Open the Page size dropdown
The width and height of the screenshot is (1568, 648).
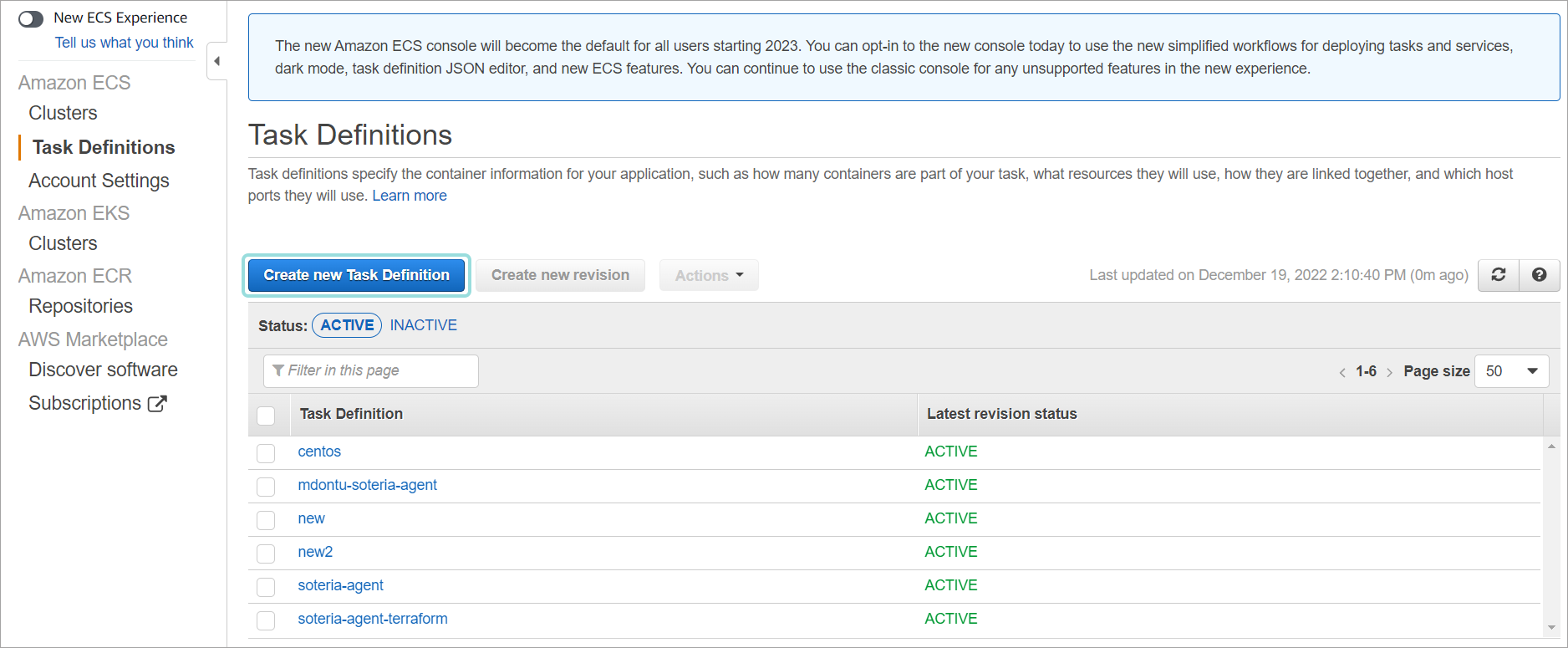(1512, 371)
